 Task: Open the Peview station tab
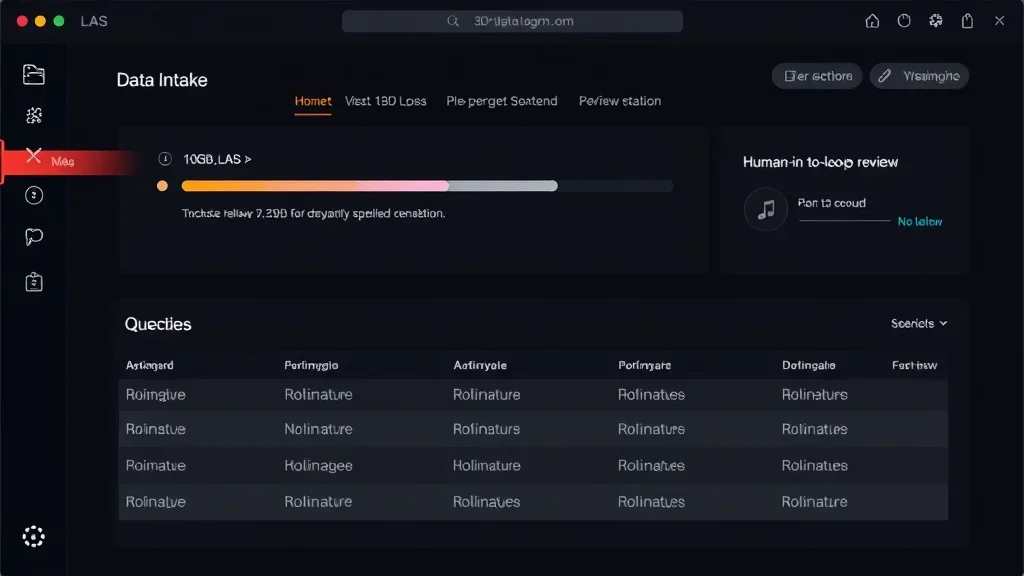(619, 101)
